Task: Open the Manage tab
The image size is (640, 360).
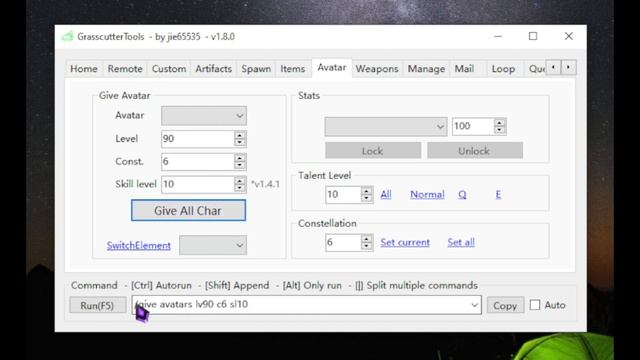Action: pyautogui.click(x=426, y=69)
